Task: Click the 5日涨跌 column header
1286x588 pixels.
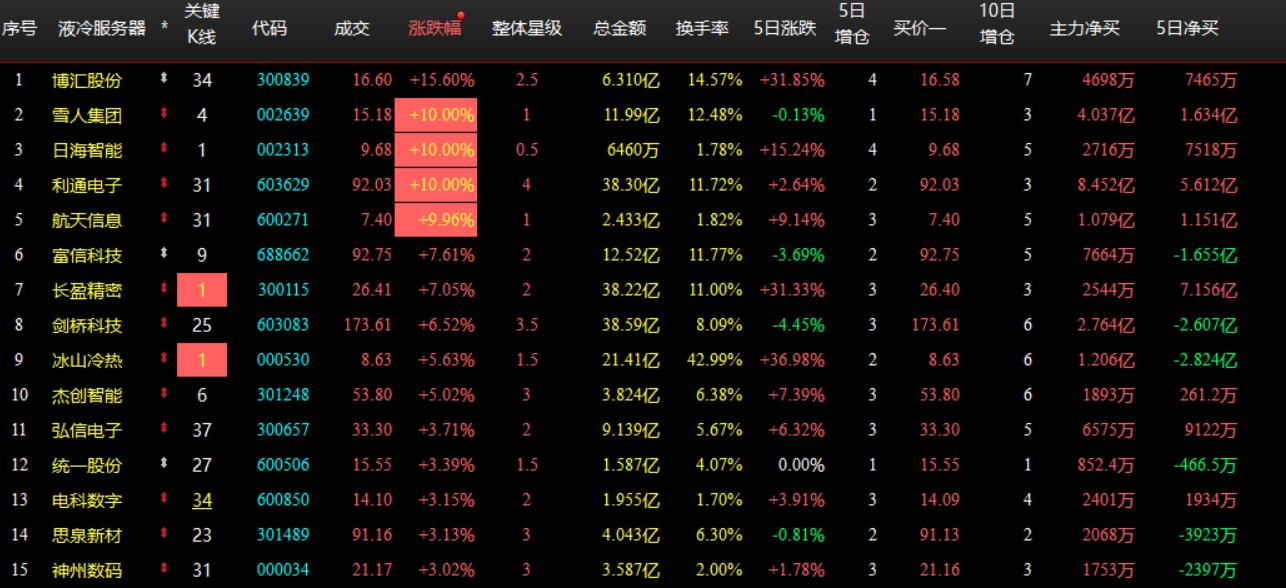Action: coord(785,28)
